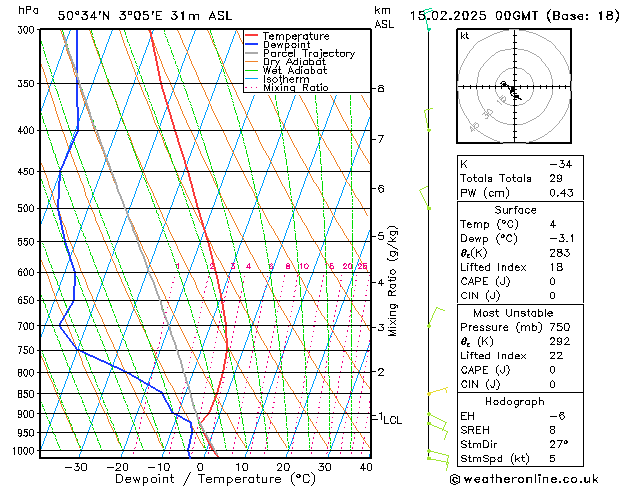The image size is (629, 486).
Task: Click the most unstable Lifted Index value 22
Action: point(556,356)
